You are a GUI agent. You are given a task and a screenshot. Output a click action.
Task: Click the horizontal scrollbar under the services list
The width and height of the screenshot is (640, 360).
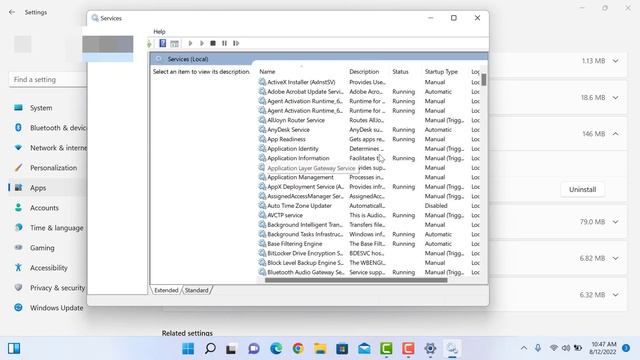356,280
